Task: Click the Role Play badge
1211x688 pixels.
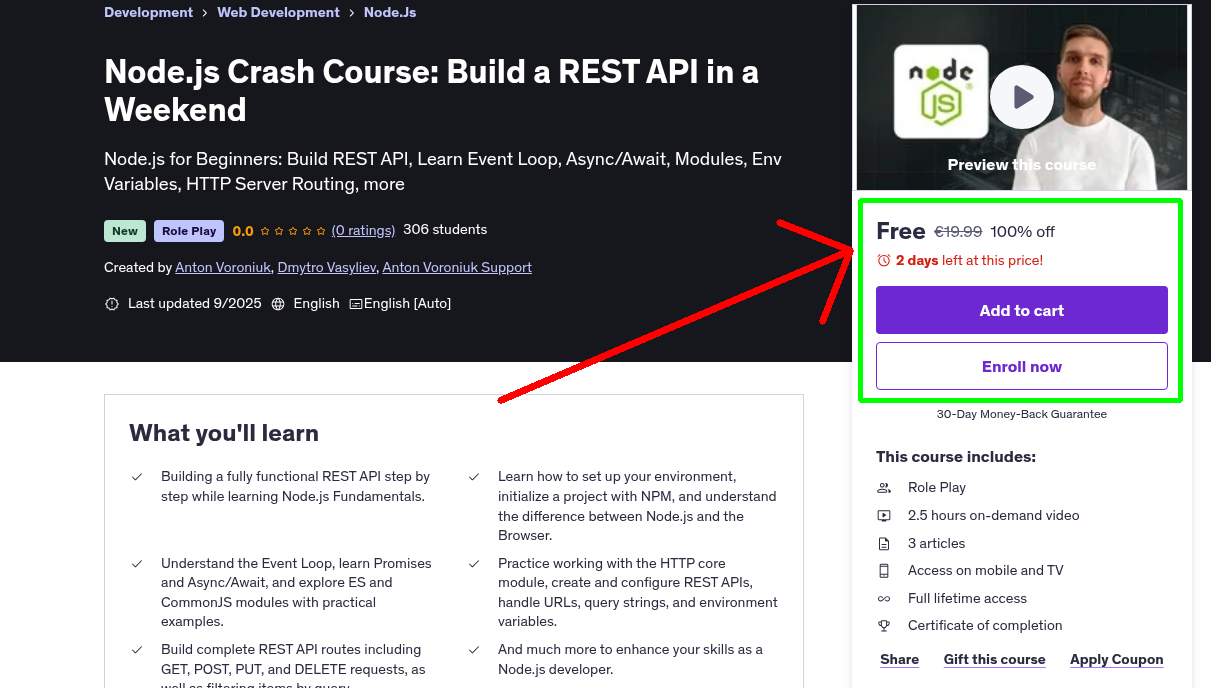Action: click(189, 231)
